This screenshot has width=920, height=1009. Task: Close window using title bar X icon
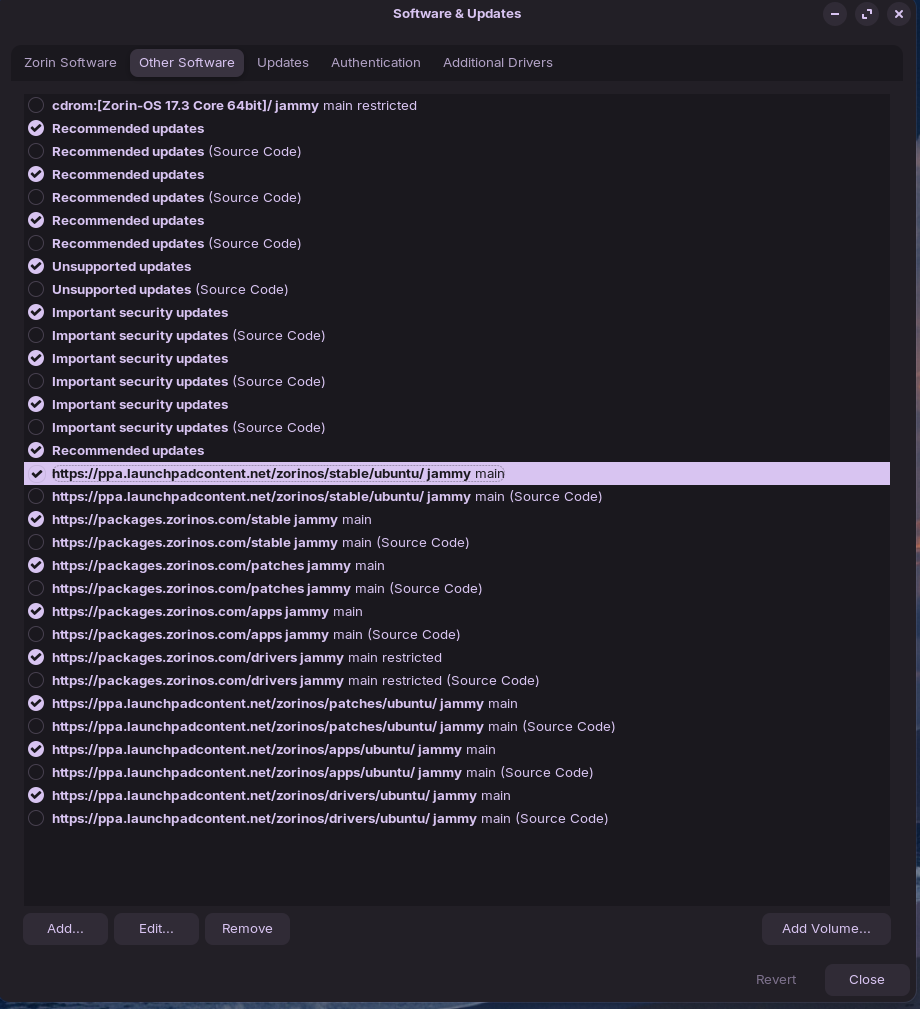[899, 14]
